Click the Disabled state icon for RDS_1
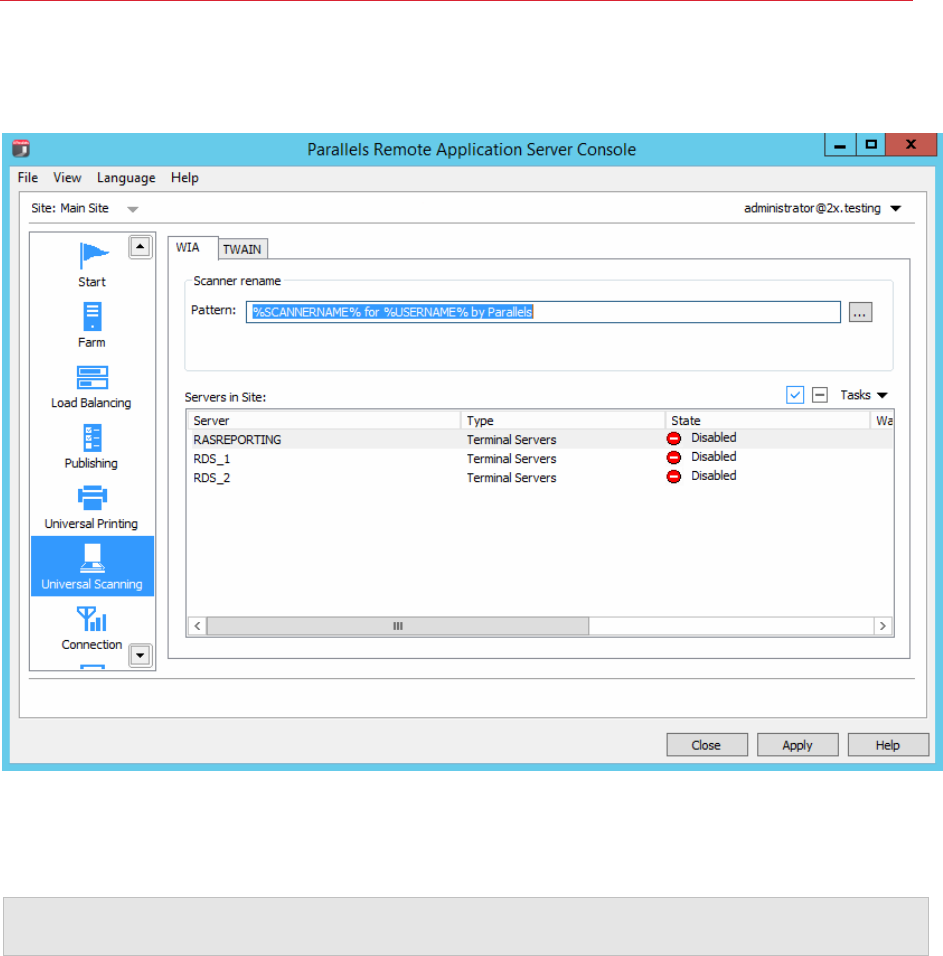 [674, 457]
